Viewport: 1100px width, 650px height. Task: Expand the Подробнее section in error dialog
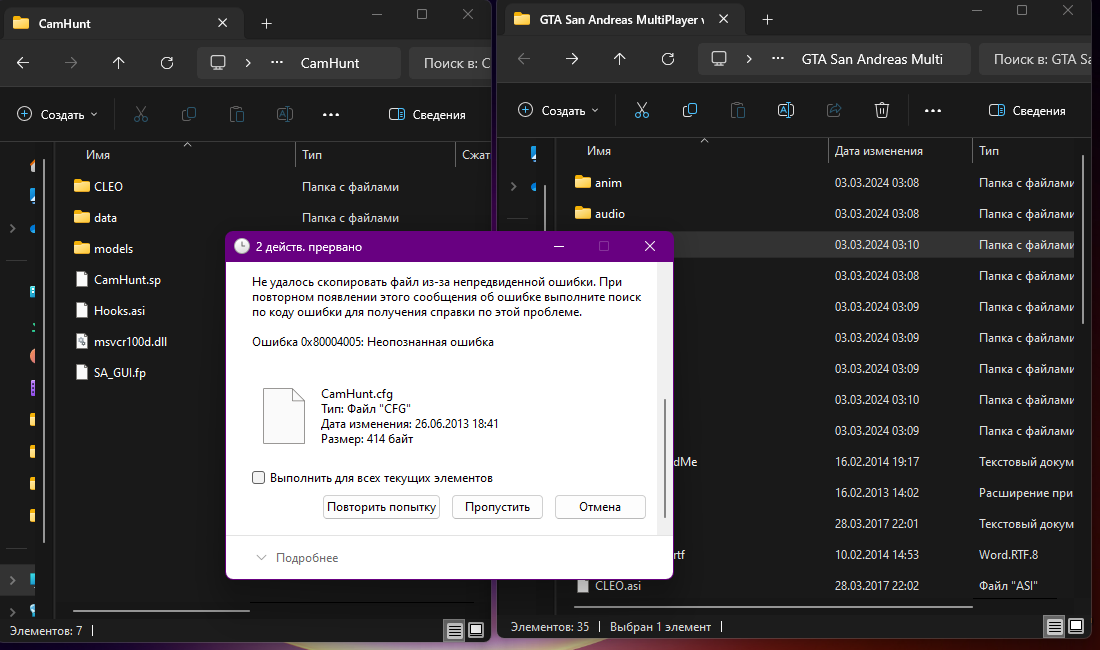tap(297, 557)
